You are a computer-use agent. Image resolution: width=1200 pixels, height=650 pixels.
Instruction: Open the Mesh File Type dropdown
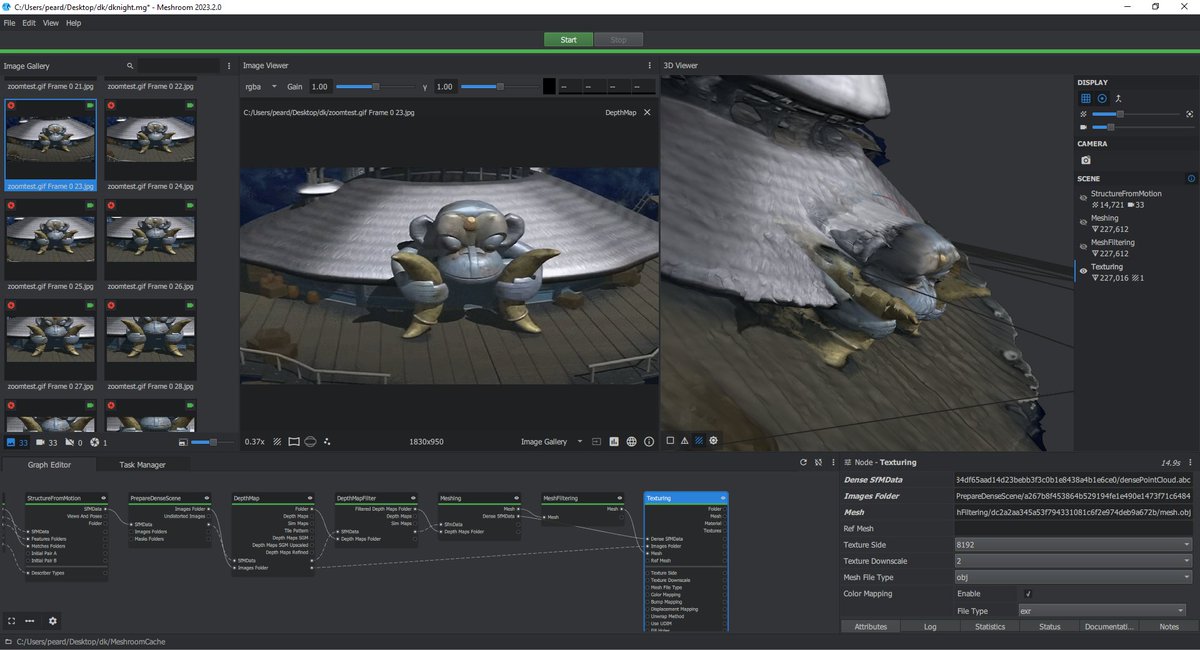coord(1073,577)
